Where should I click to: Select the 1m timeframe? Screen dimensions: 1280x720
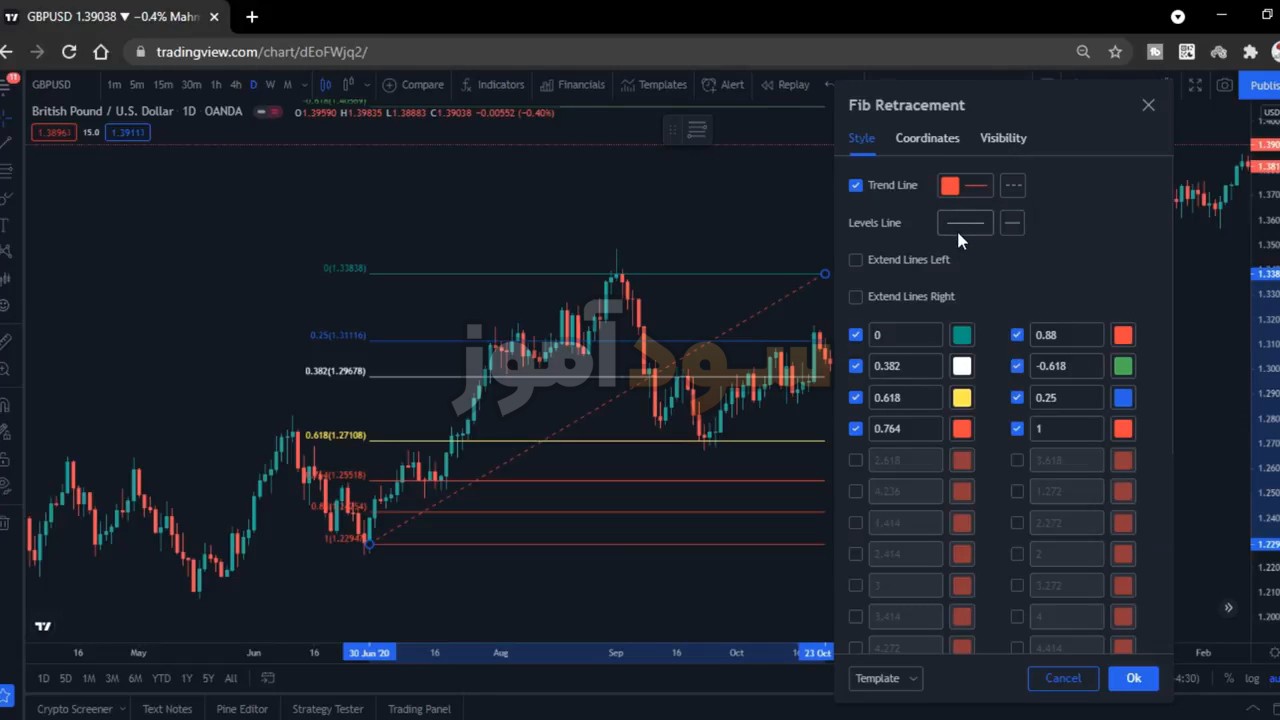tap(114, 85)
